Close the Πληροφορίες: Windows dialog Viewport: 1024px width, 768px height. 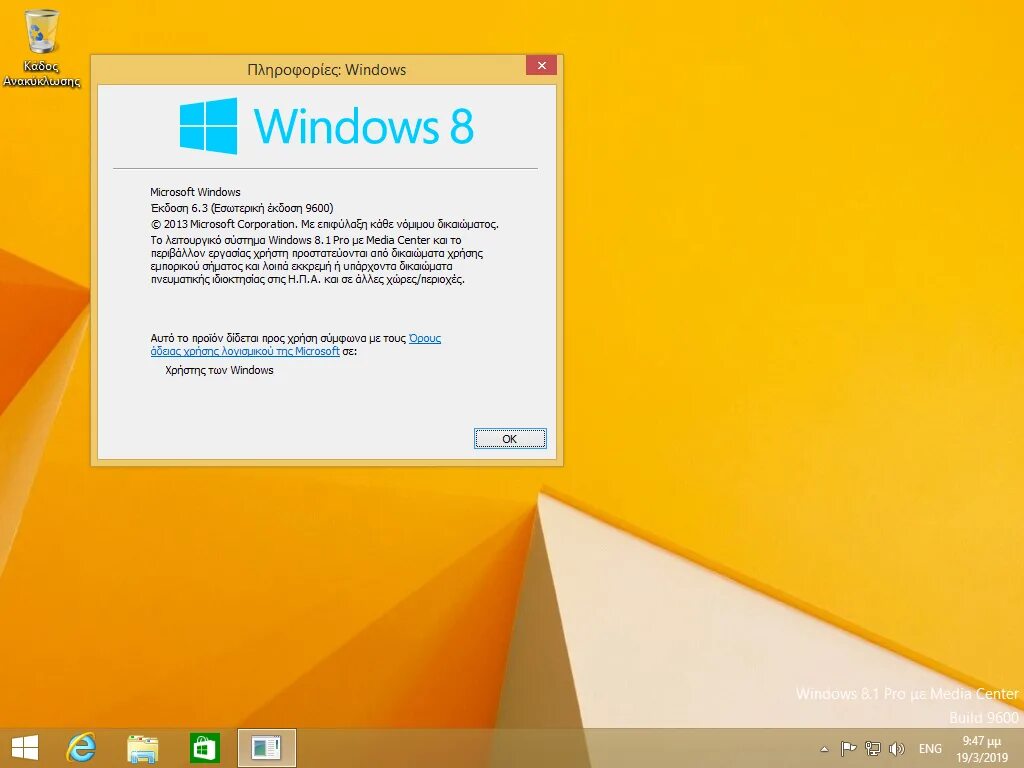click(x=541, y=65)
